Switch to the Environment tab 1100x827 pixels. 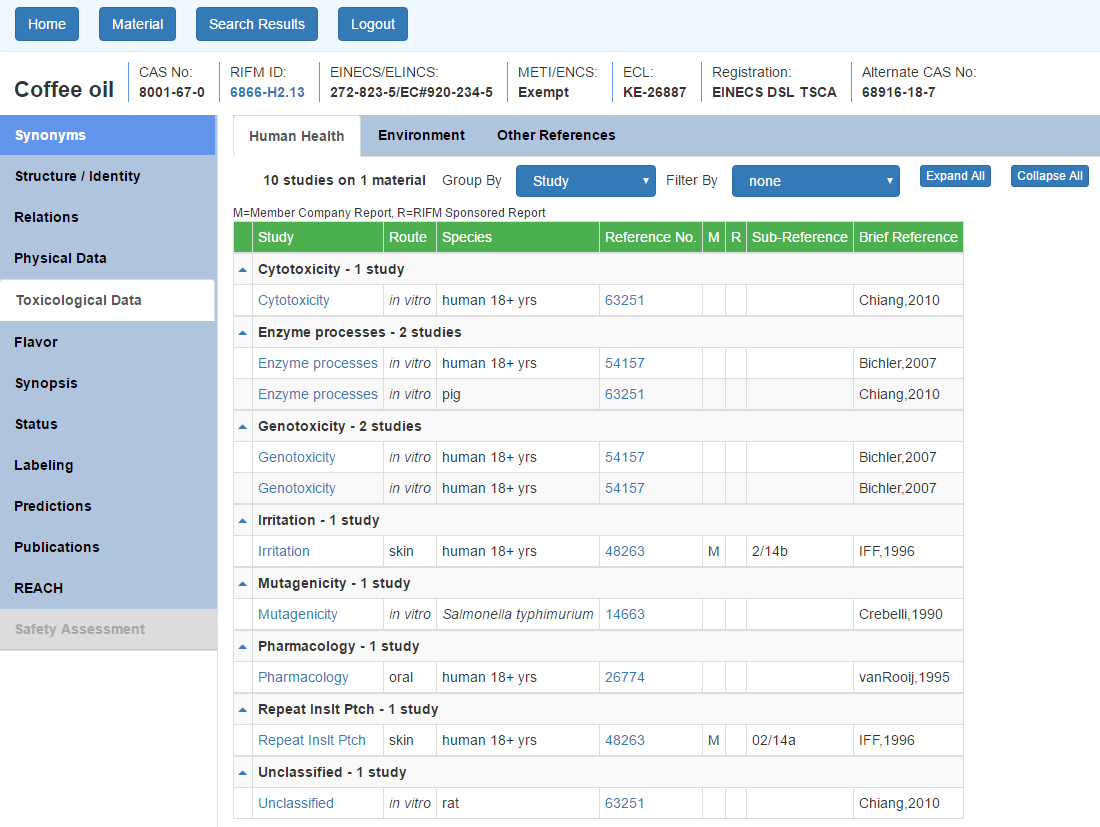[x=421, y=135]
